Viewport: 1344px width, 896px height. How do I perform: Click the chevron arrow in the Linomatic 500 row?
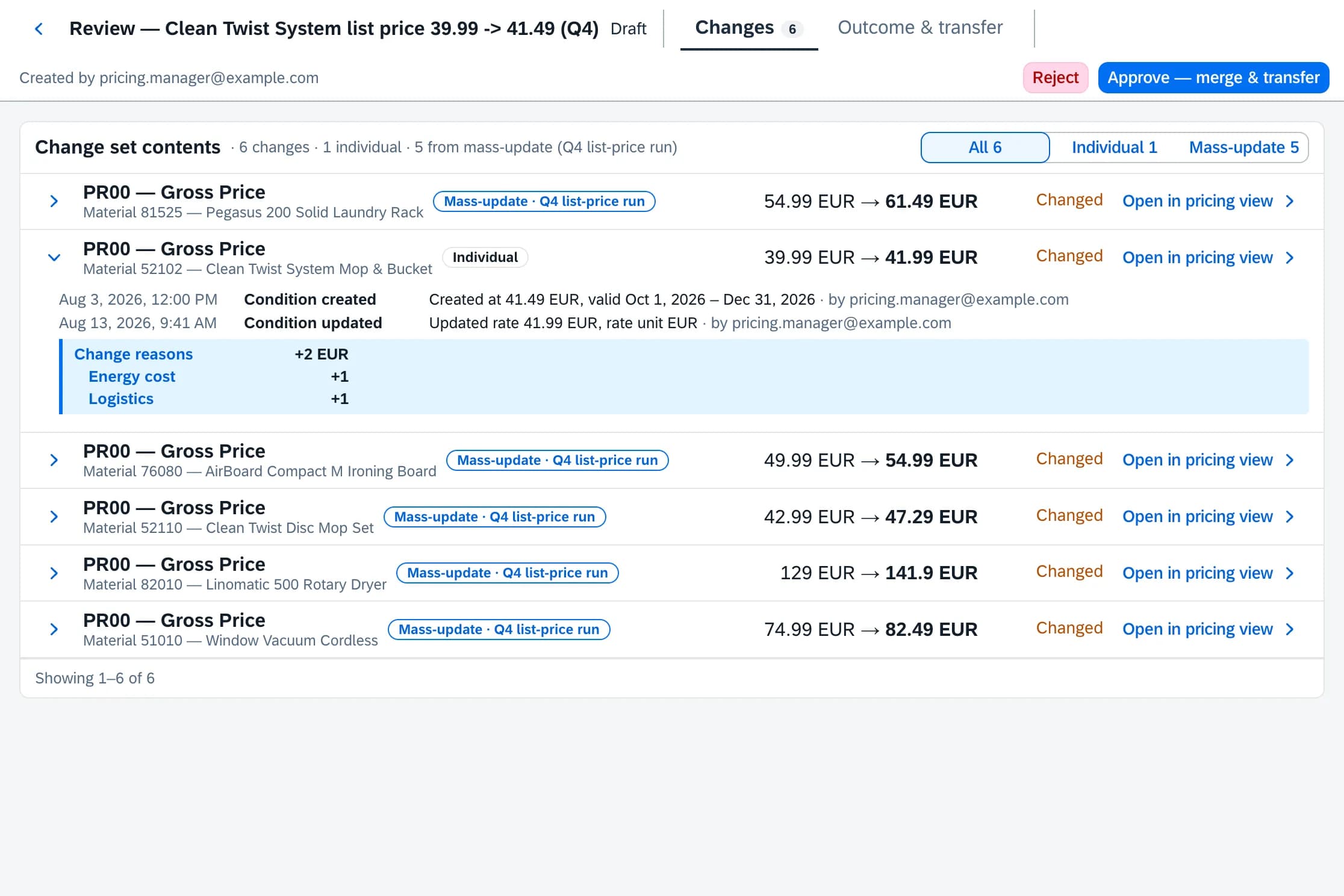[x=1290, y=573]
